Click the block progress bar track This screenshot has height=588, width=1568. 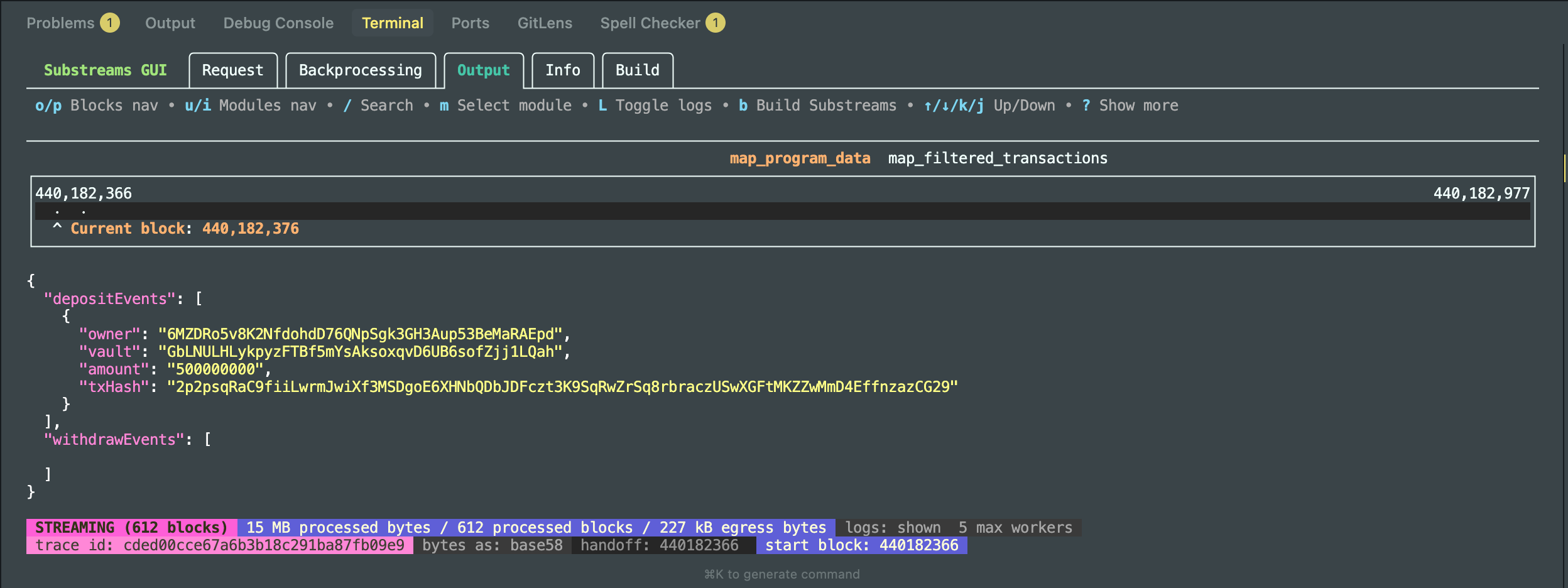tap(782, 211)
